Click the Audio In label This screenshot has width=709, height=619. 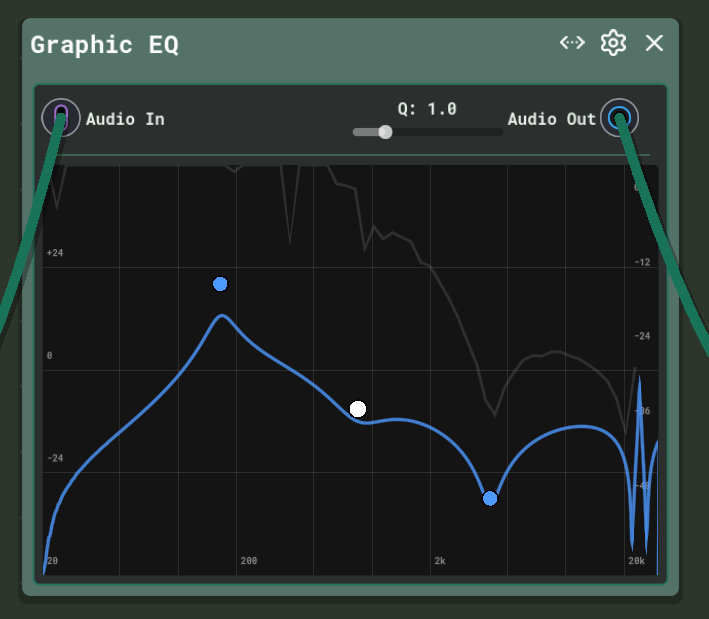coord(125,119)
